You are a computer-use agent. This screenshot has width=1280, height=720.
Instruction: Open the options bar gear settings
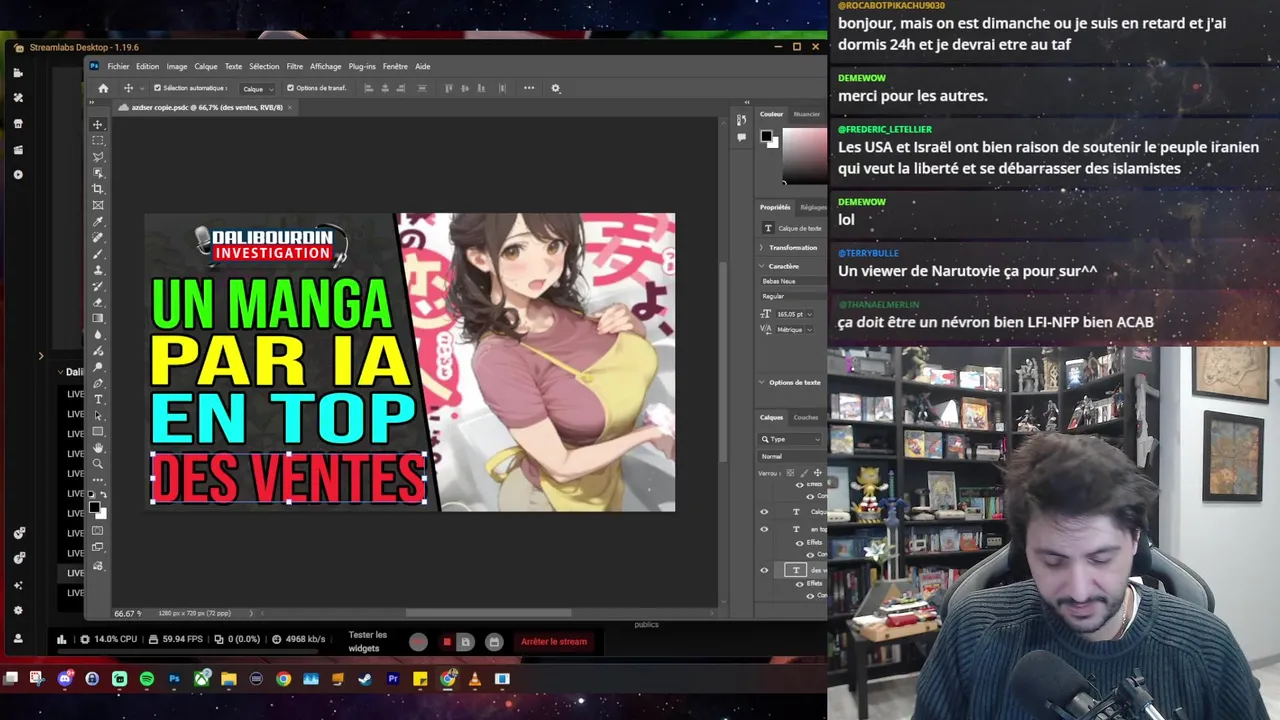coord(556,88)
